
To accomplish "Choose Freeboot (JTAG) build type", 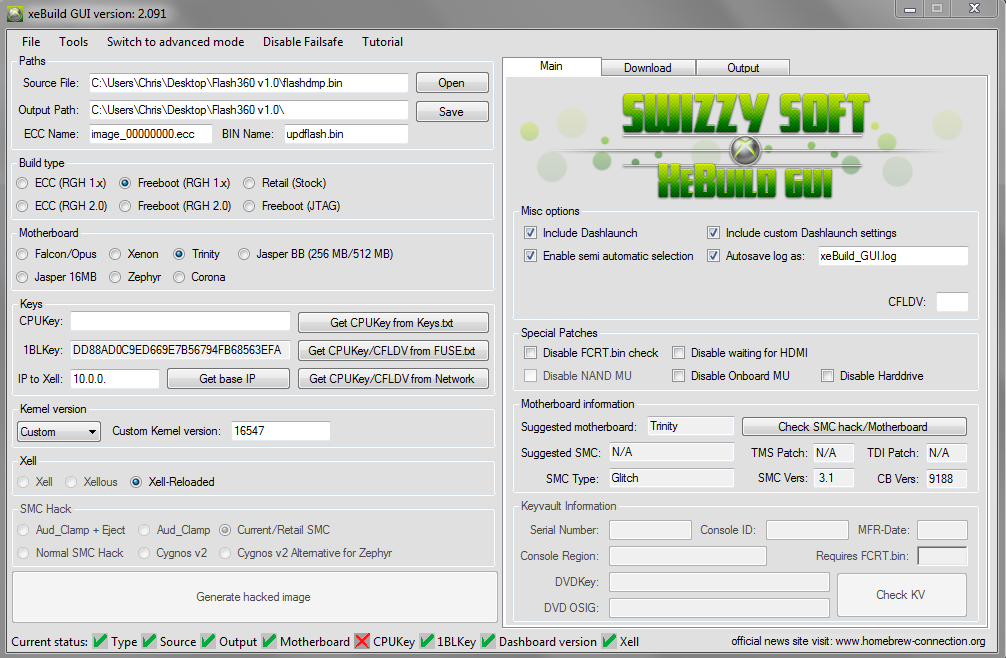I will (292, 207).
